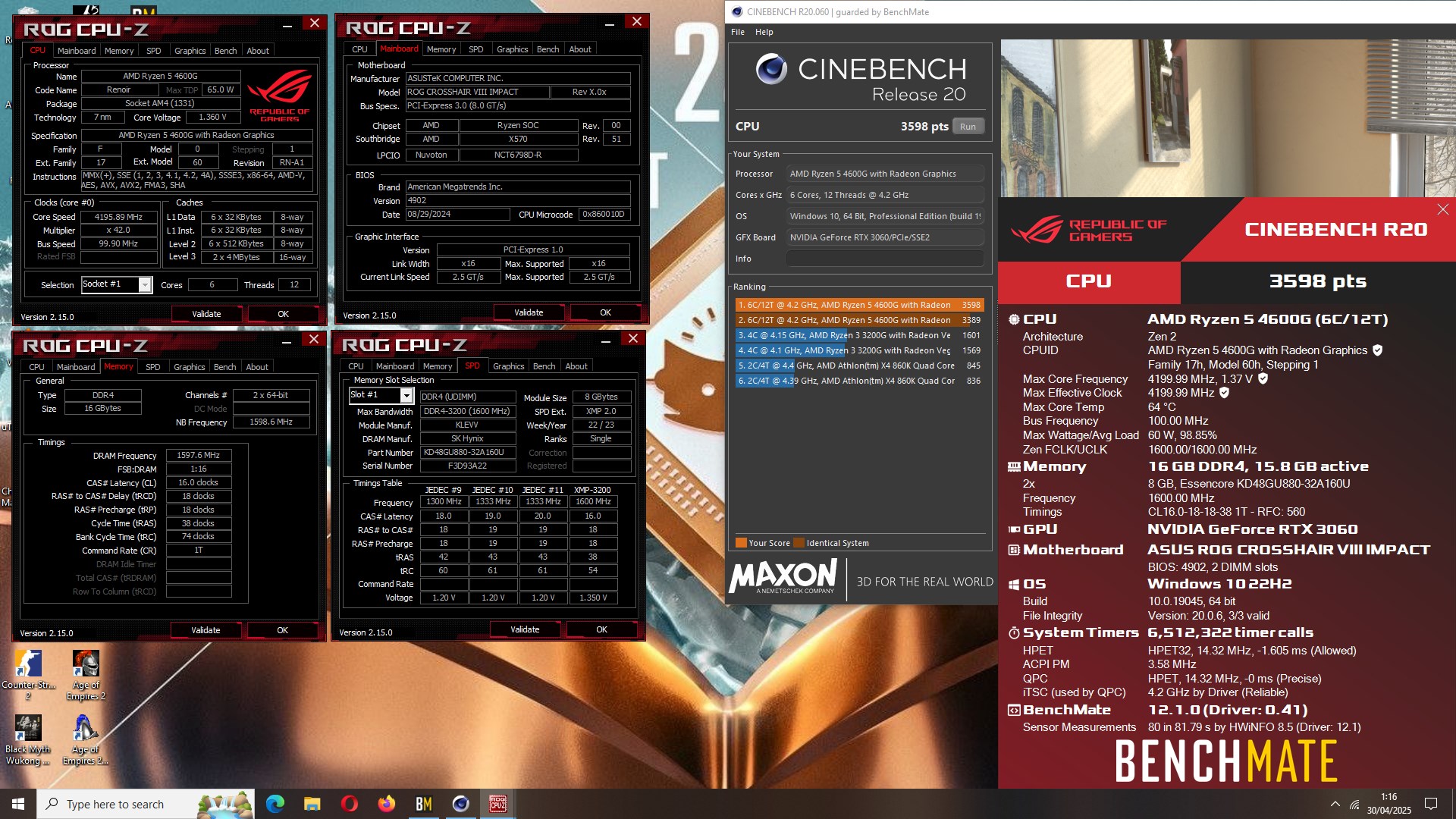The width and height of the screenshot is (1456, 819).
Task: Minimize the CPU-Z Memory window
Action: tap(287, 340)
